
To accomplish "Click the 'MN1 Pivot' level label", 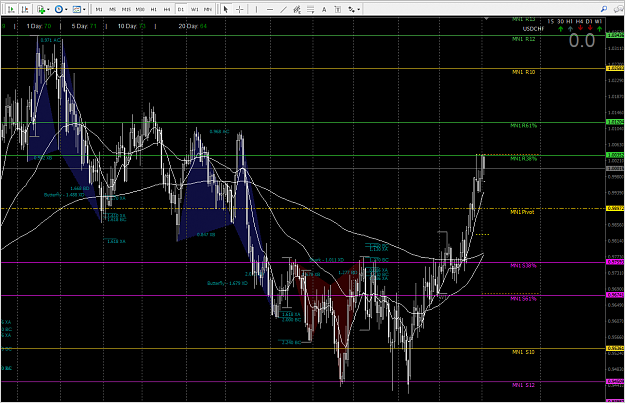I will coord(522,212).
